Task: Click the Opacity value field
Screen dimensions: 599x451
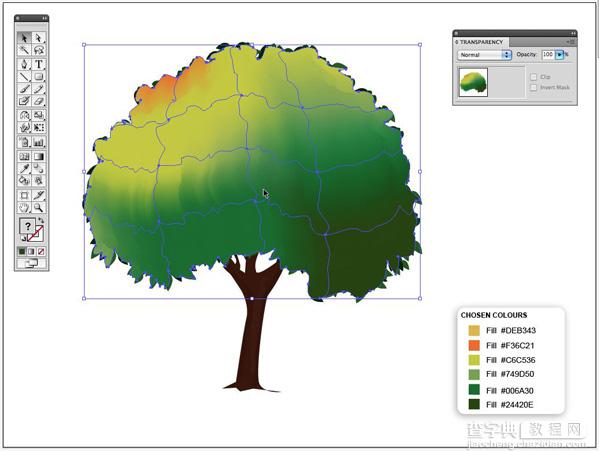Action: tap(548, 55)
